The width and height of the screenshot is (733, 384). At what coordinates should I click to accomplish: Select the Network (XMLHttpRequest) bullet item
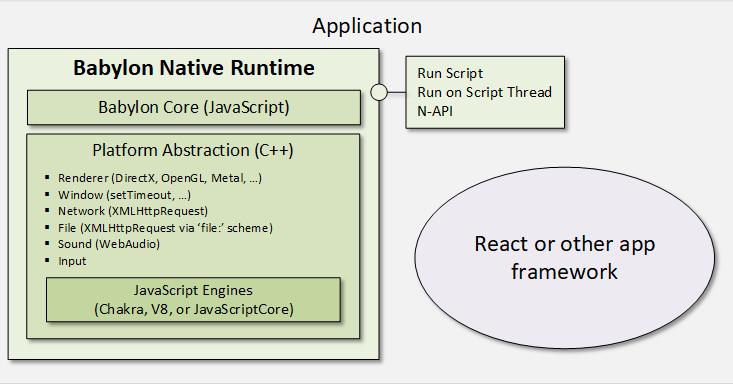(133, 211)
